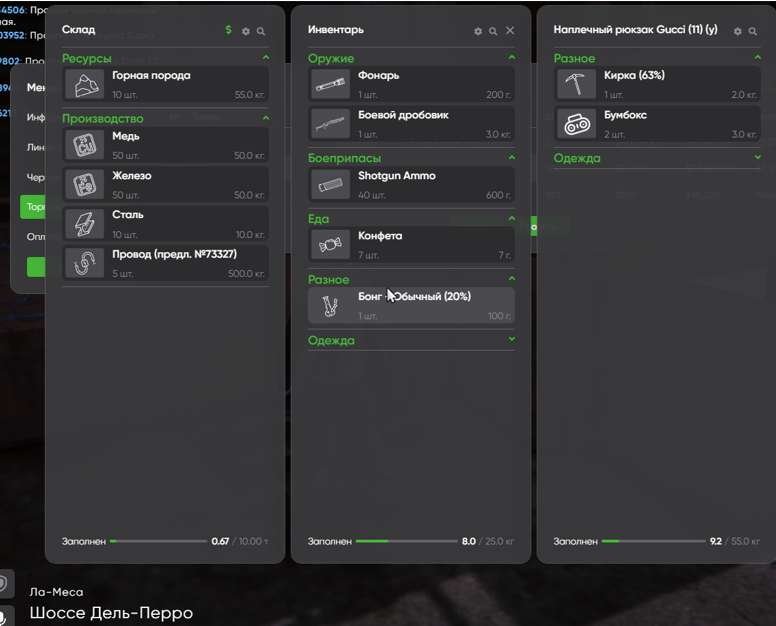
Task: Select the Сталь steel icon
Action: pyautogui.click(x=85, y=224)
